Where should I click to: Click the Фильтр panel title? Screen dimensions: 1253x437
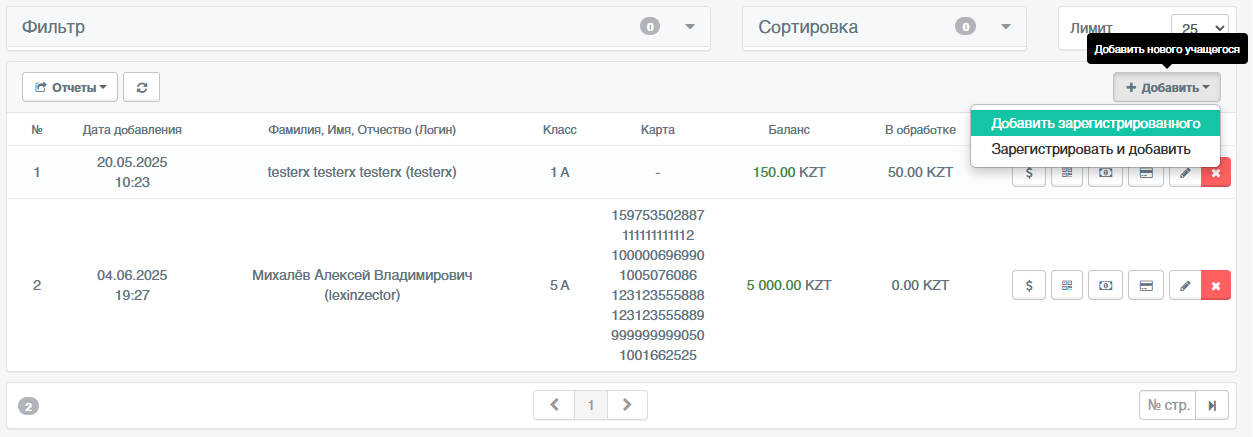(53, 27)
